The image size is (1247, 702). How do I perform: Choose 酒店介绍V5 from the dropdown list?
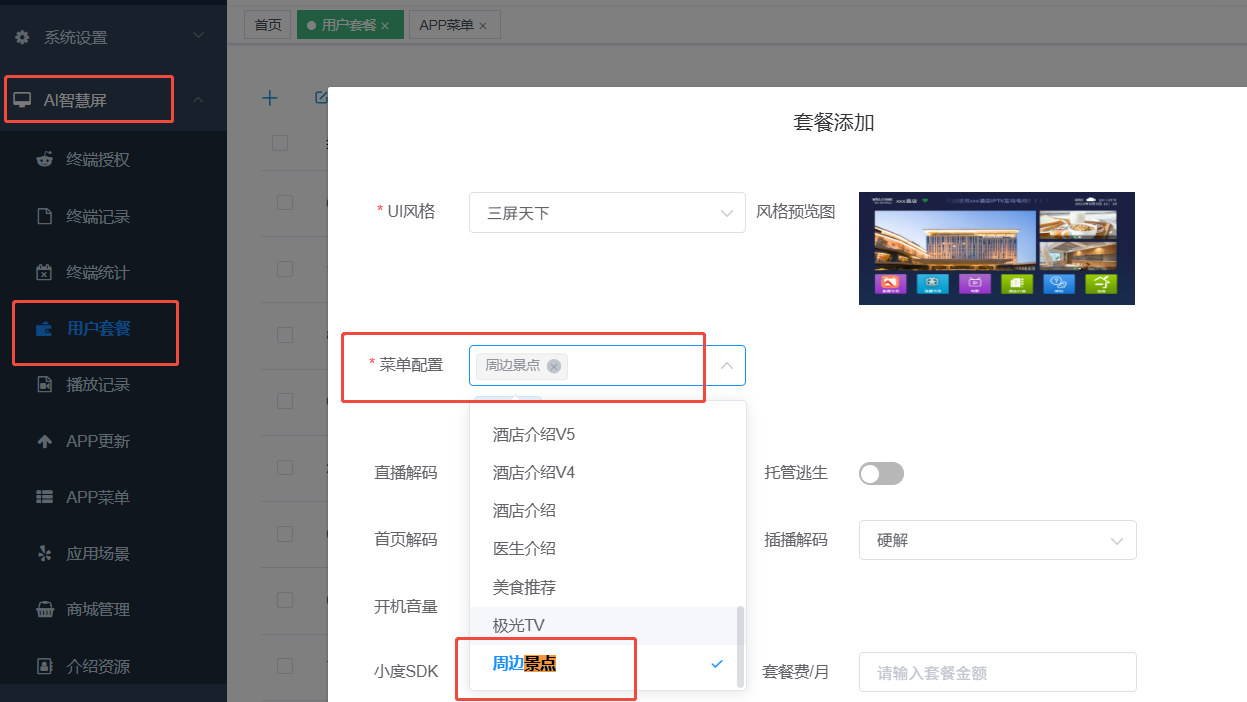pyautogui.click(x=534, y=434)
